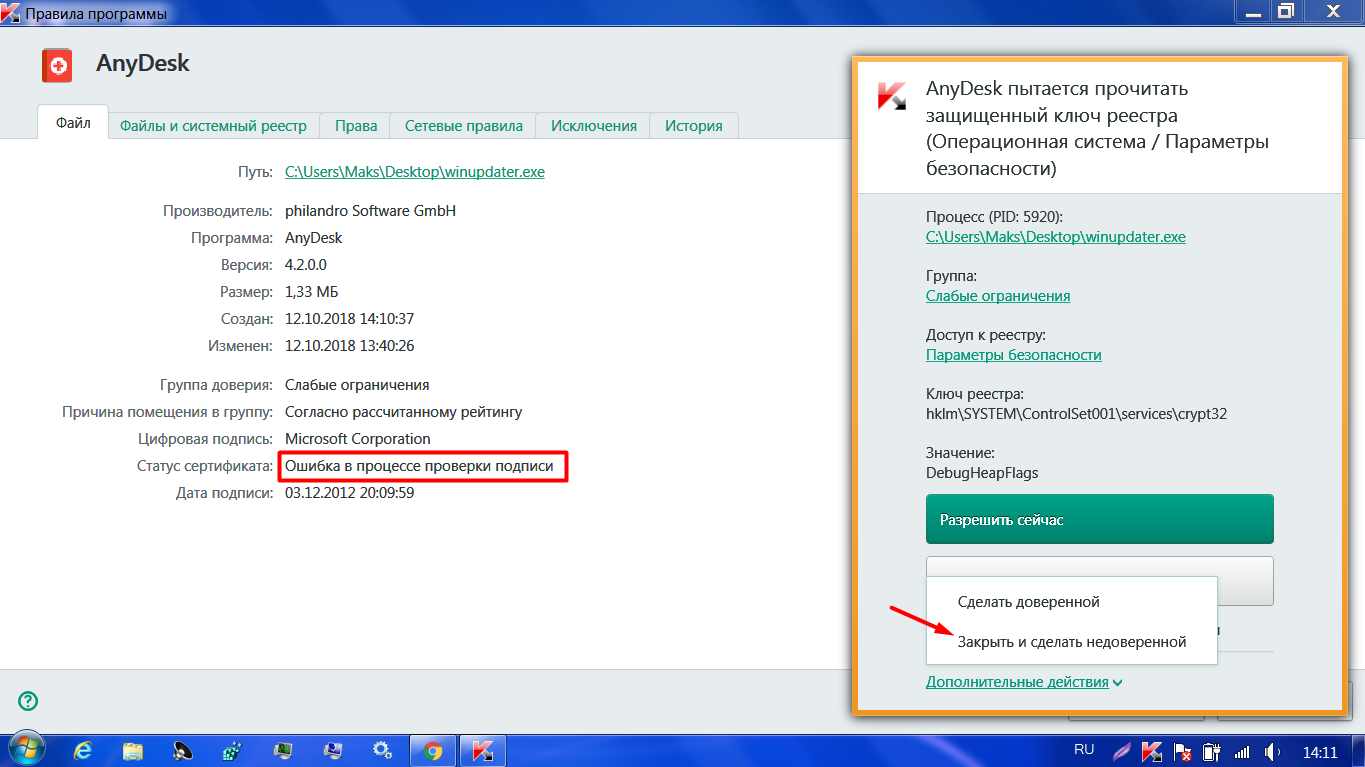Click the manufacturer value philandro Software GmbH

coord(370,211)
